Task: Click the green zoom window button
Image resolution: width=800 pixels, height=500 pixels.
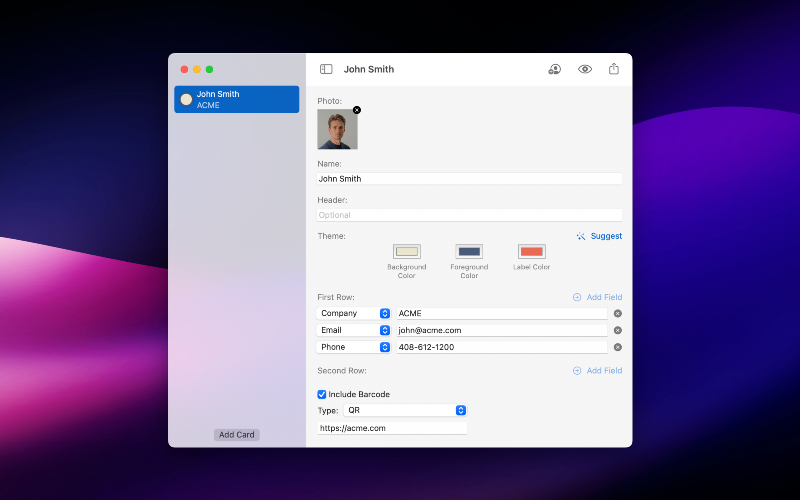Action: (209, 69)
